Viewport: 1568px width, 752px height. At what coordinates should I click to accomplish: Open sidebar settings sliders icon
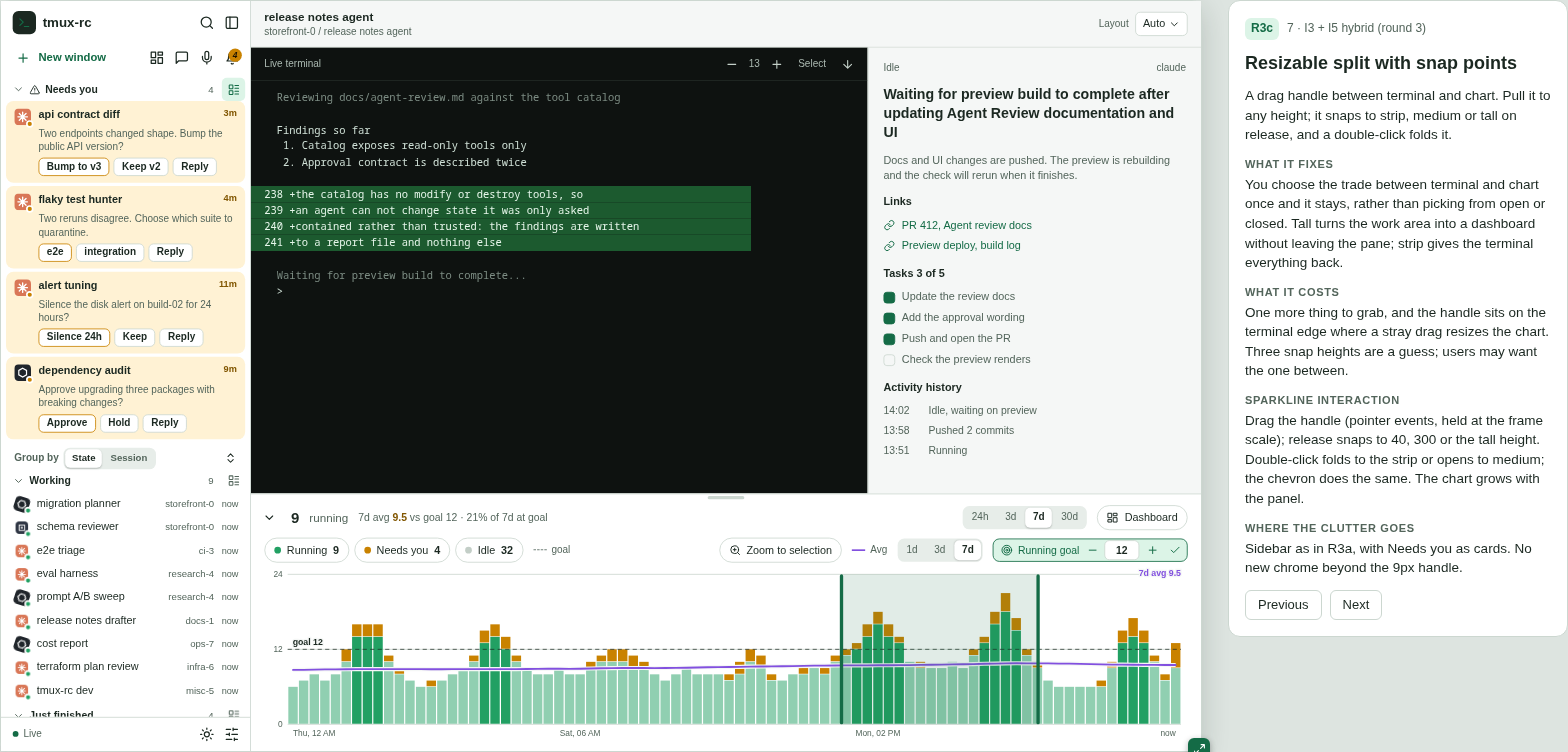(232, 734)
